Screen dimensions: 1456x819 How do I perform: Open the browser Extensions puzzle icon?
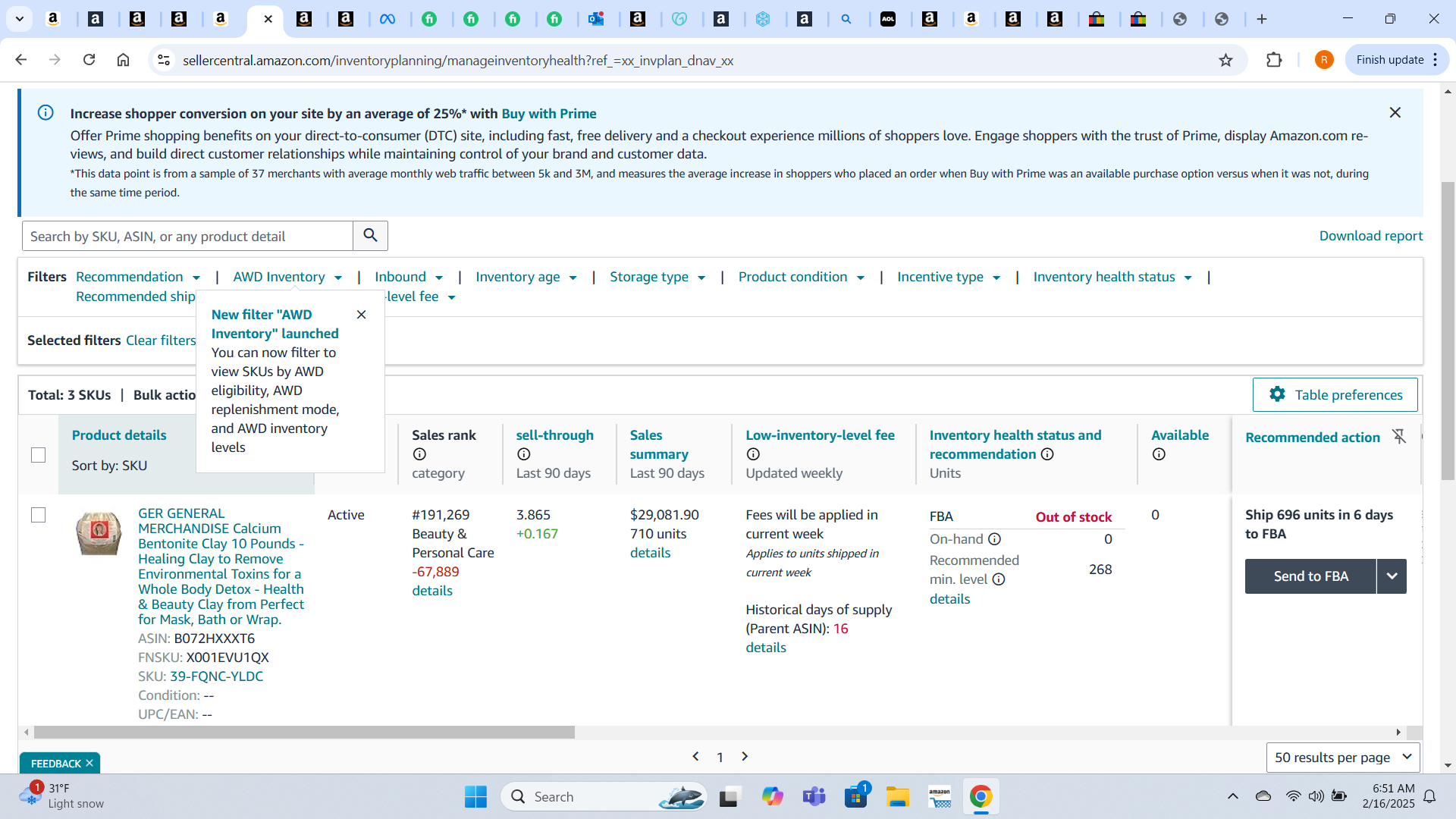[x=1274, y=60]
